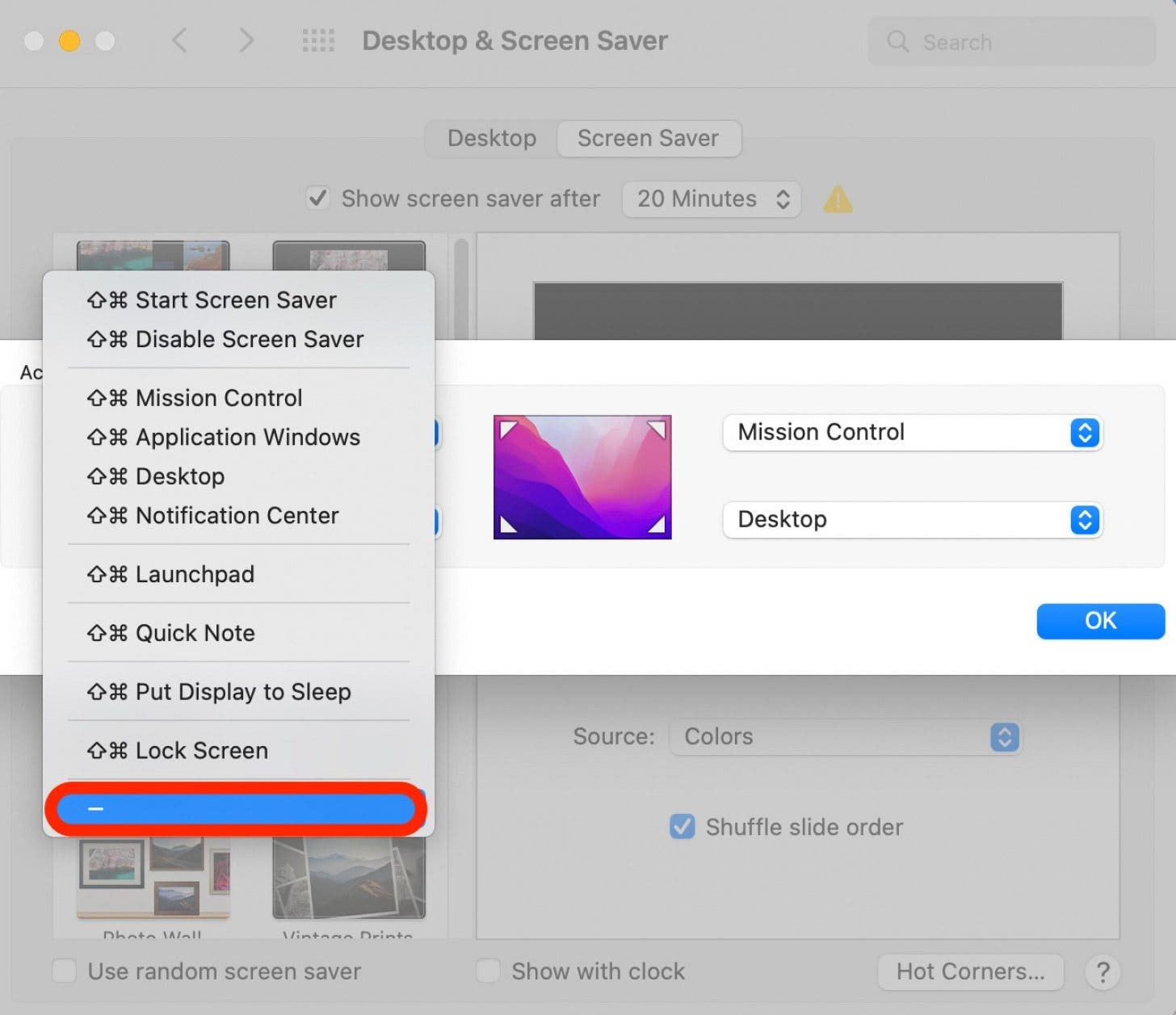
Task: Click the Show All preferences grid icon
Action: click(x=318, y=40)
